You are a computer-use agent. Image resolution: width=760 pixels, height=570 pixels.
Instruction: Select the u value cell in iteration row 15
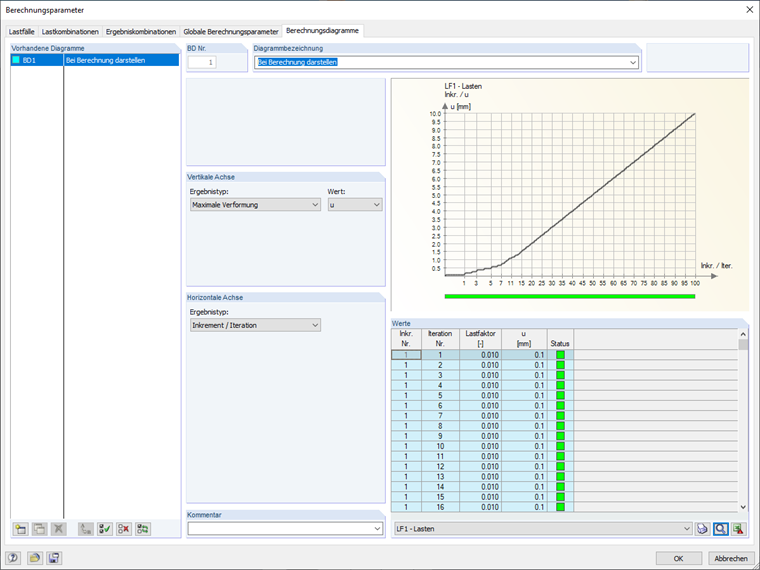coord(524,497)
